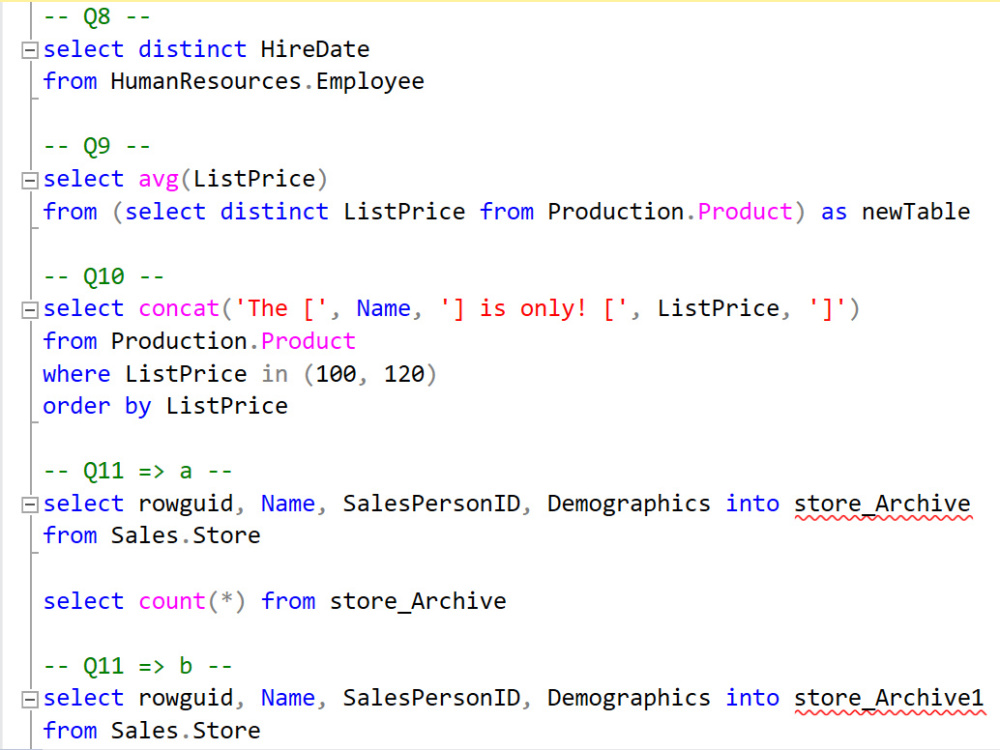The width and height of the screenshot is (1000, 750).
Task: Click the underlined store_Archive1 identifier
Action: pos(889,698)
